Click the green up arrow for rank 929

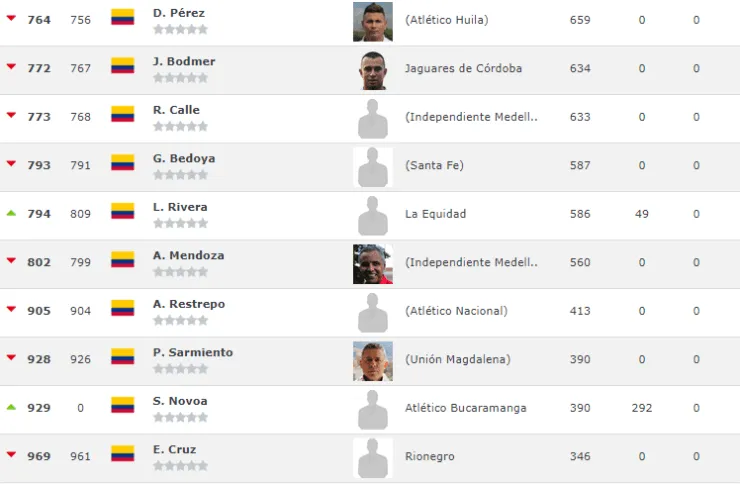[11, 407]
